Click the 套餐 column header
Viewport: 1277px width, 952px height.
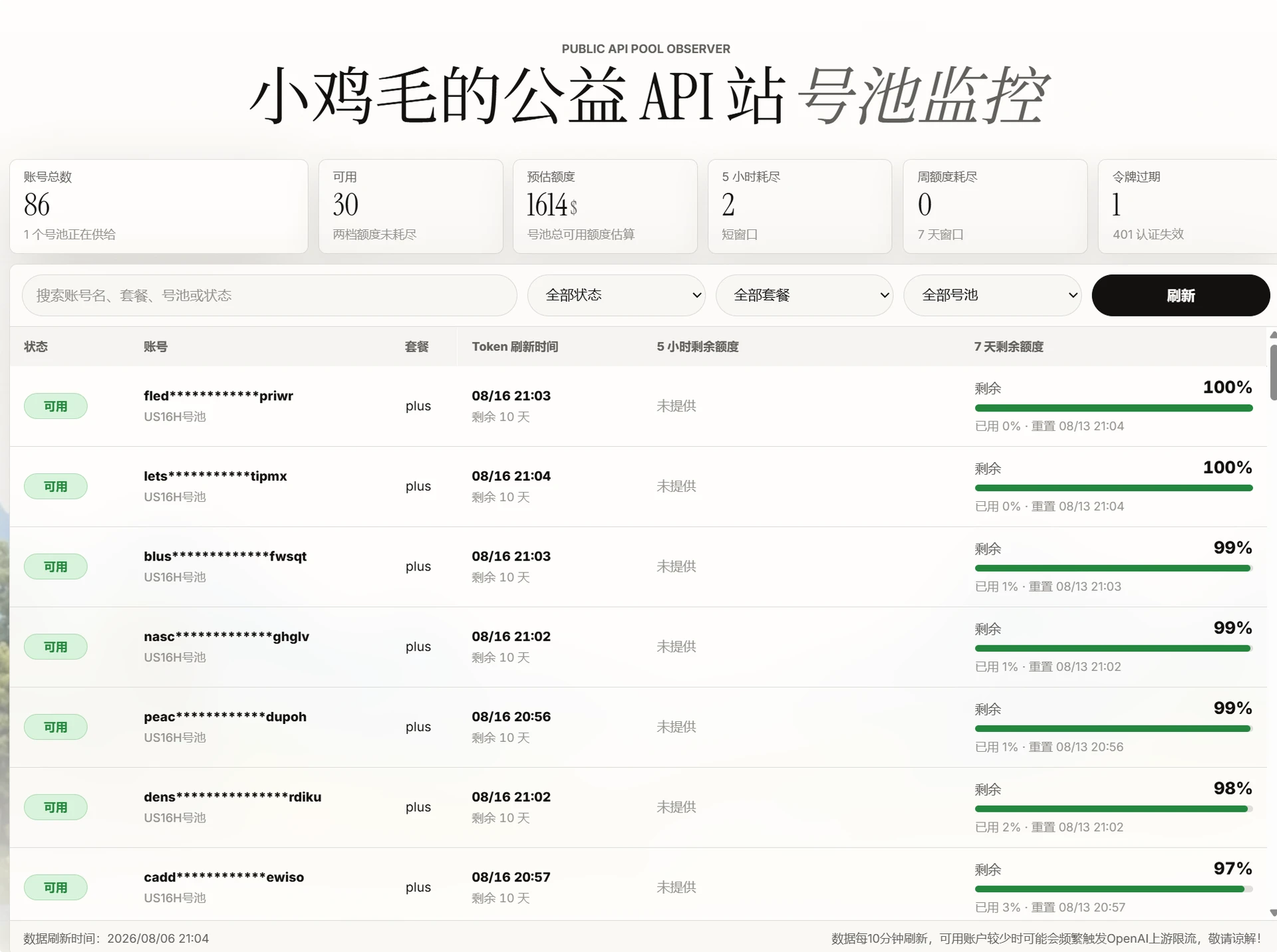(x=417, y=346)
